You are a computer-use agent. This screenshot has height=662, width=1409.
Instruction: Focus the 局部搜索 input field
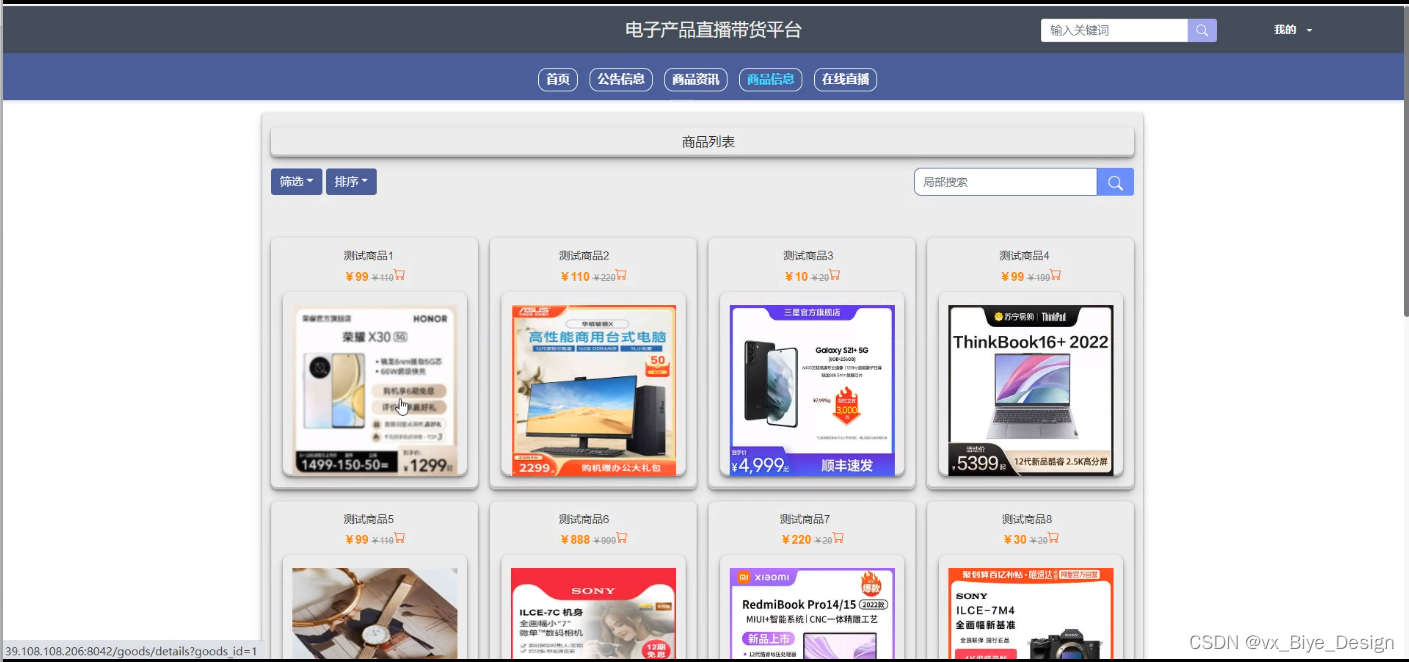tap(1005, 182)
